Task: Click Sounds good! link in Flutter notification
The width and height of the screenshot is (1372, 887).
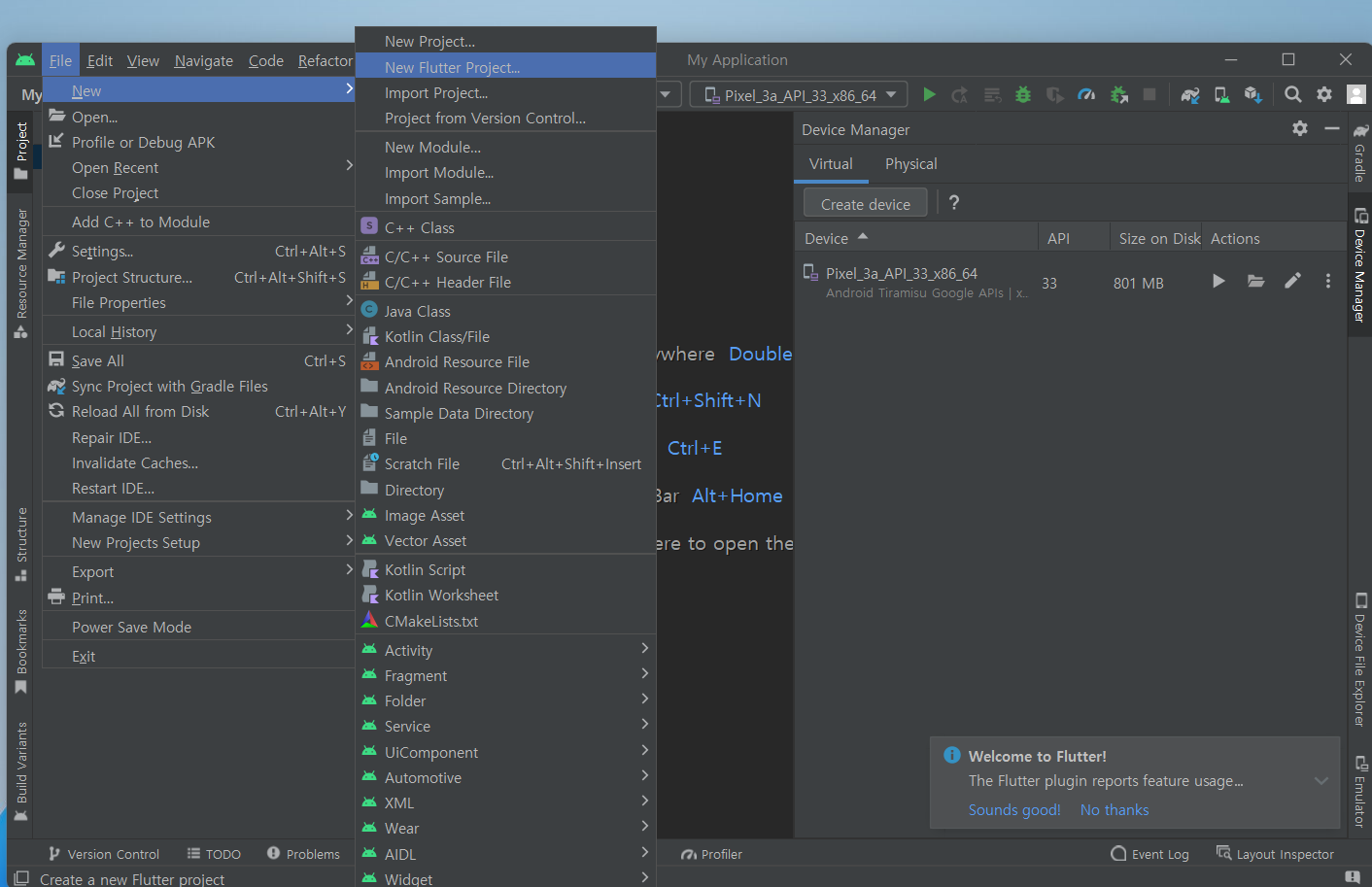Action: pos(1014,809)
